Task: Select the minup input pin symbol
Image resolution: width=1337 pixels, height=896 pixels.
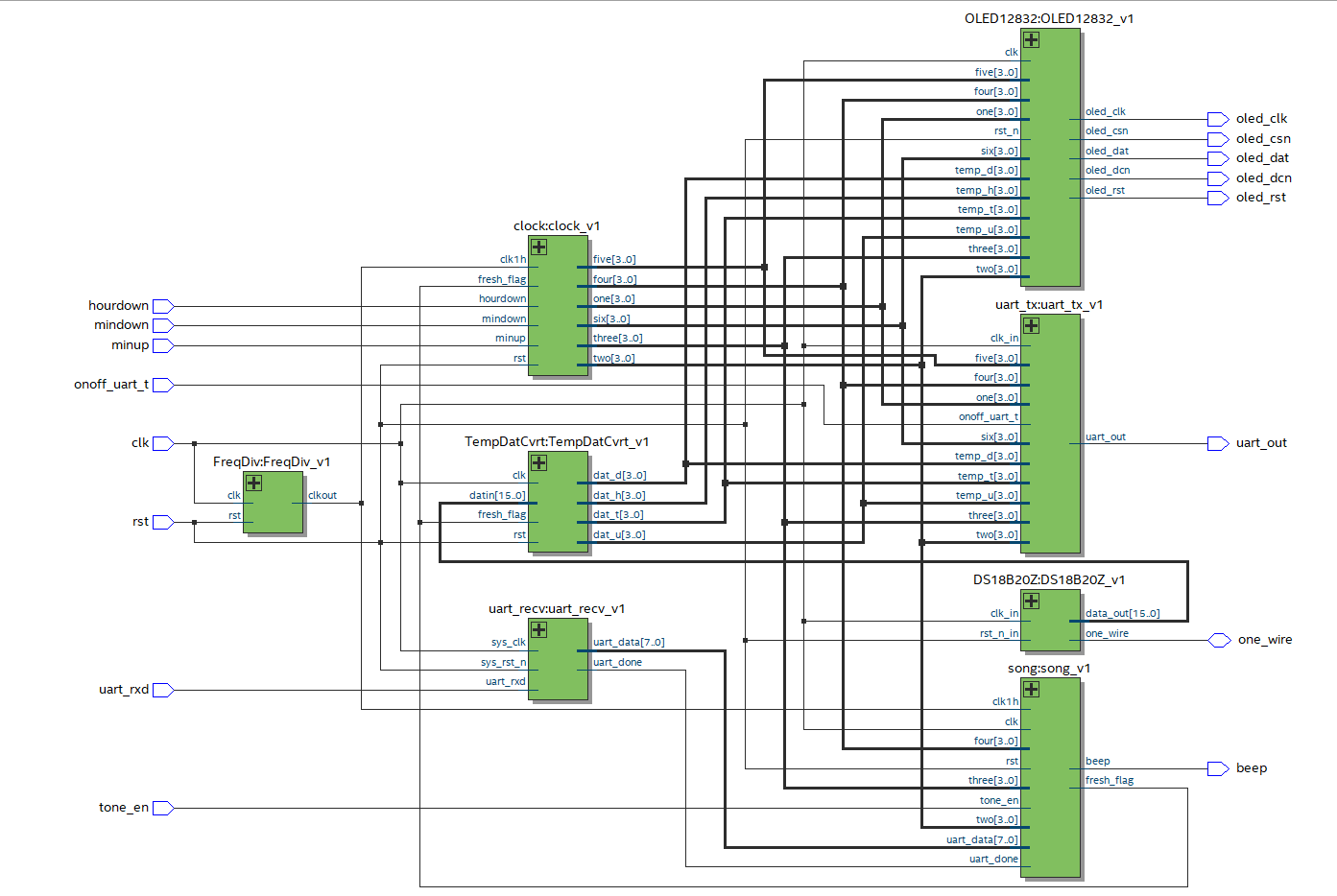Action: click(163, 345)
